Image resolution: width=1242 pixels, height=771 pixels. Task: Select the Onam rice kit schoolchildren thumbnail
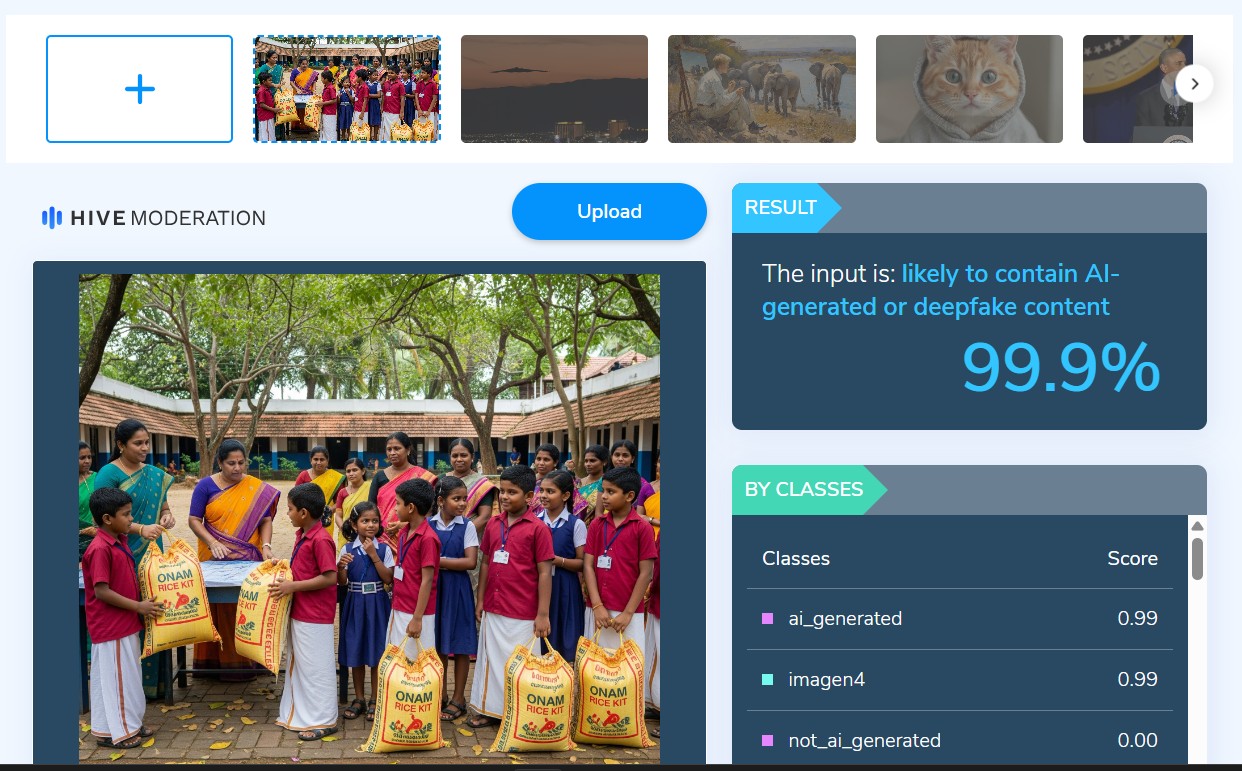(x=346, y=89)
